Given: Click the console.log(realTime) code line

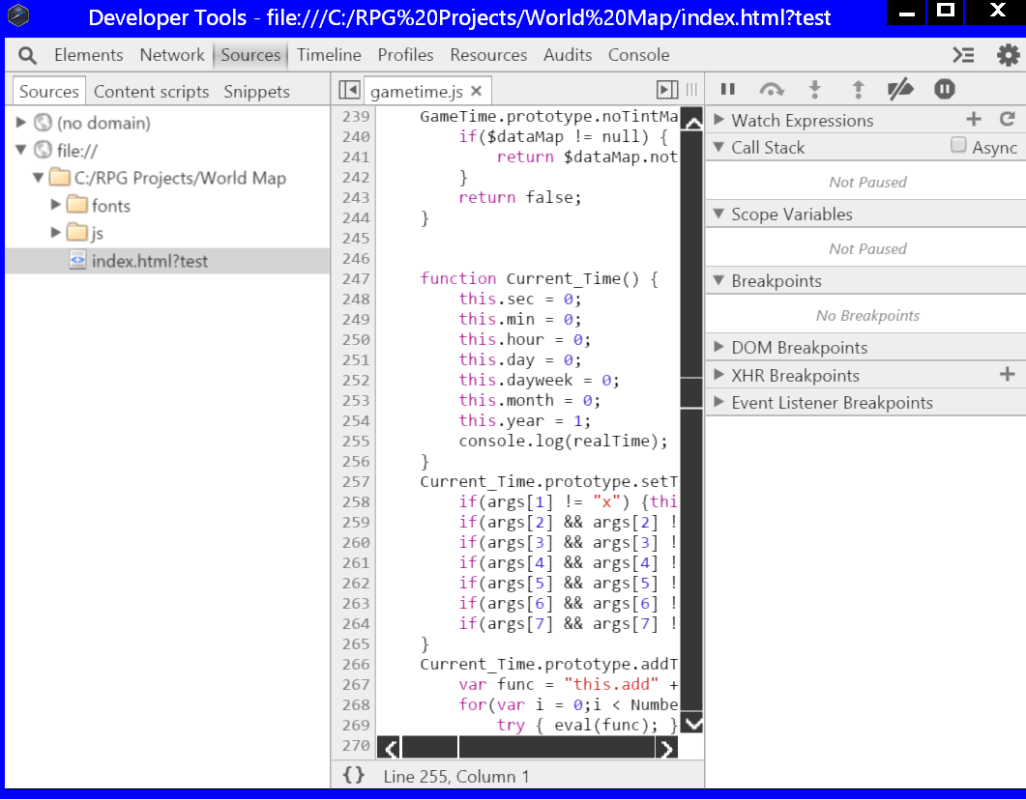Looking at the screenshot, I should coord(563,441).
